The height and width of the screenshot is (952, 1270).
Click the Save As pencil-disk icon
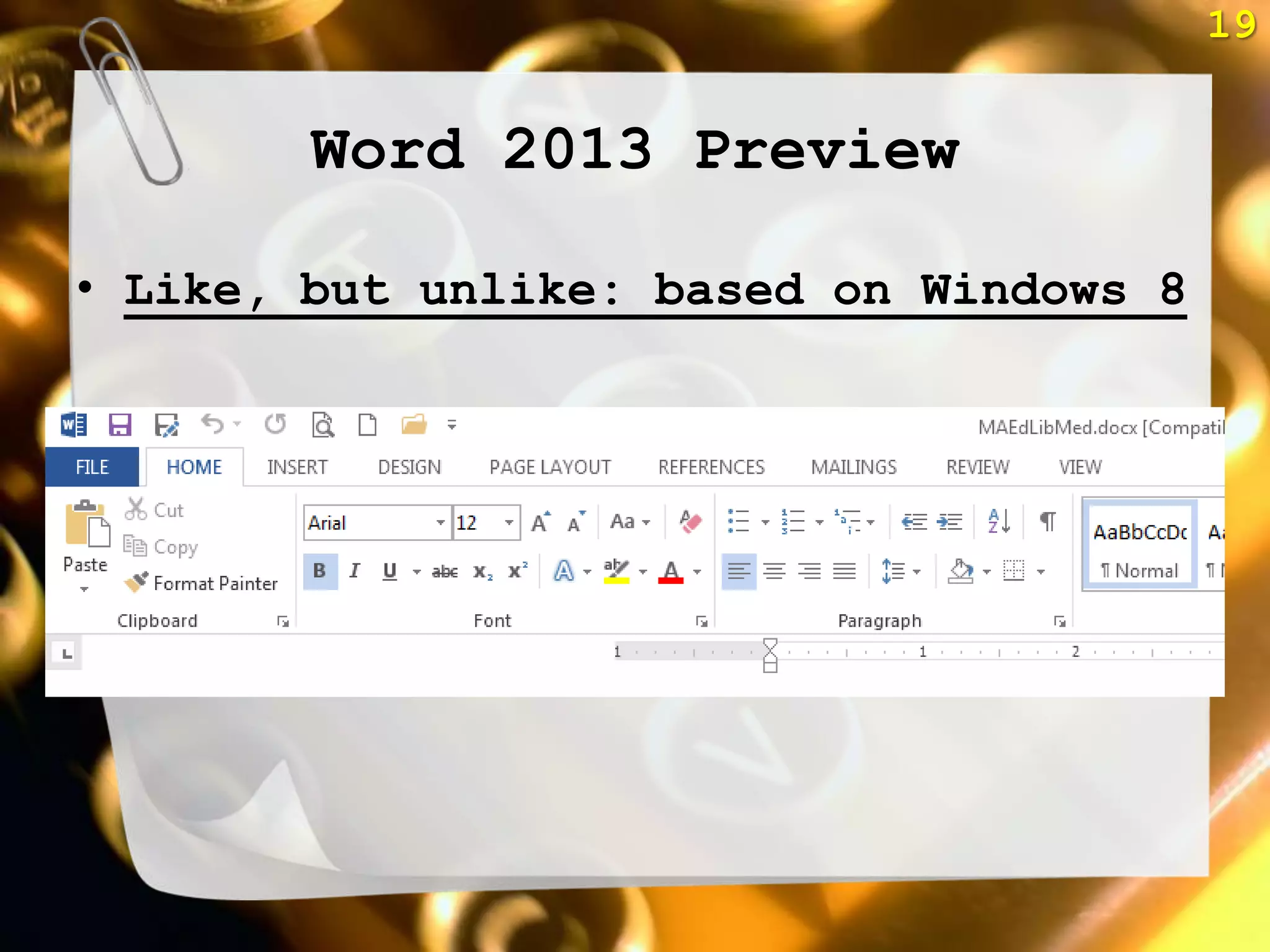pos(166,425)
